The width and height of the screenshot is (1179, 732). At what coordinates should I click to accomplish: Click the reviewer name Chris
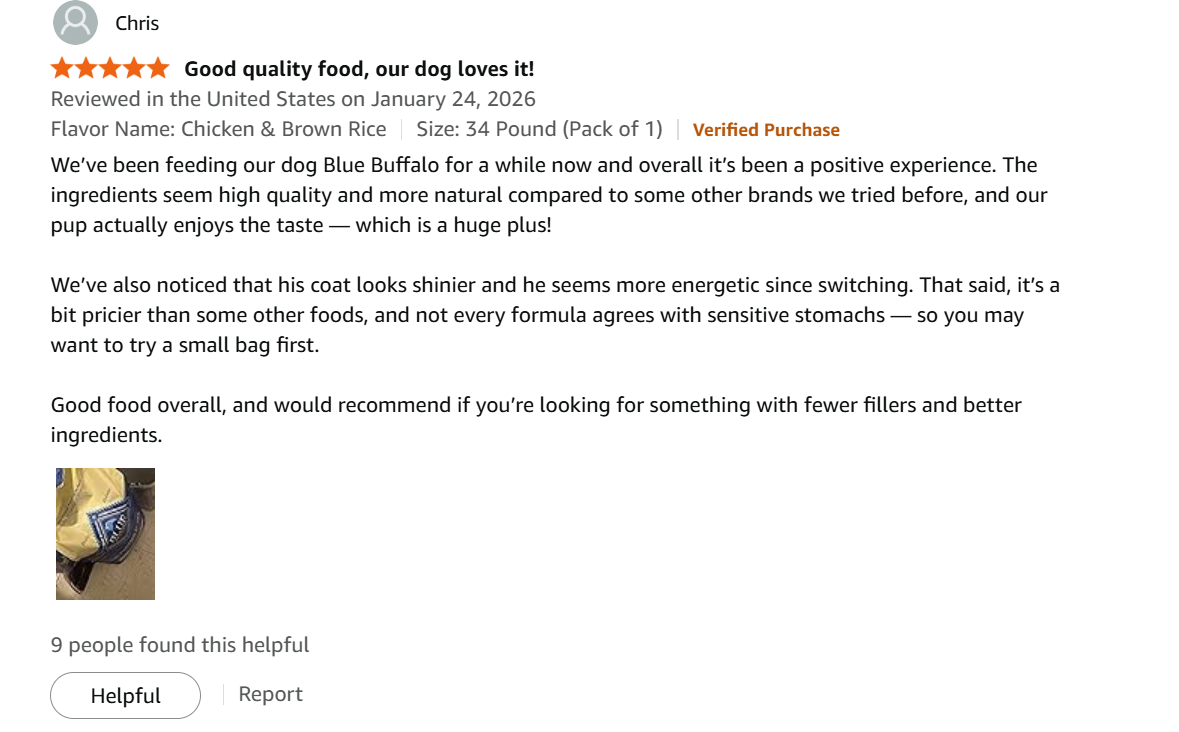pyautogui.click(x=137, y=22)
